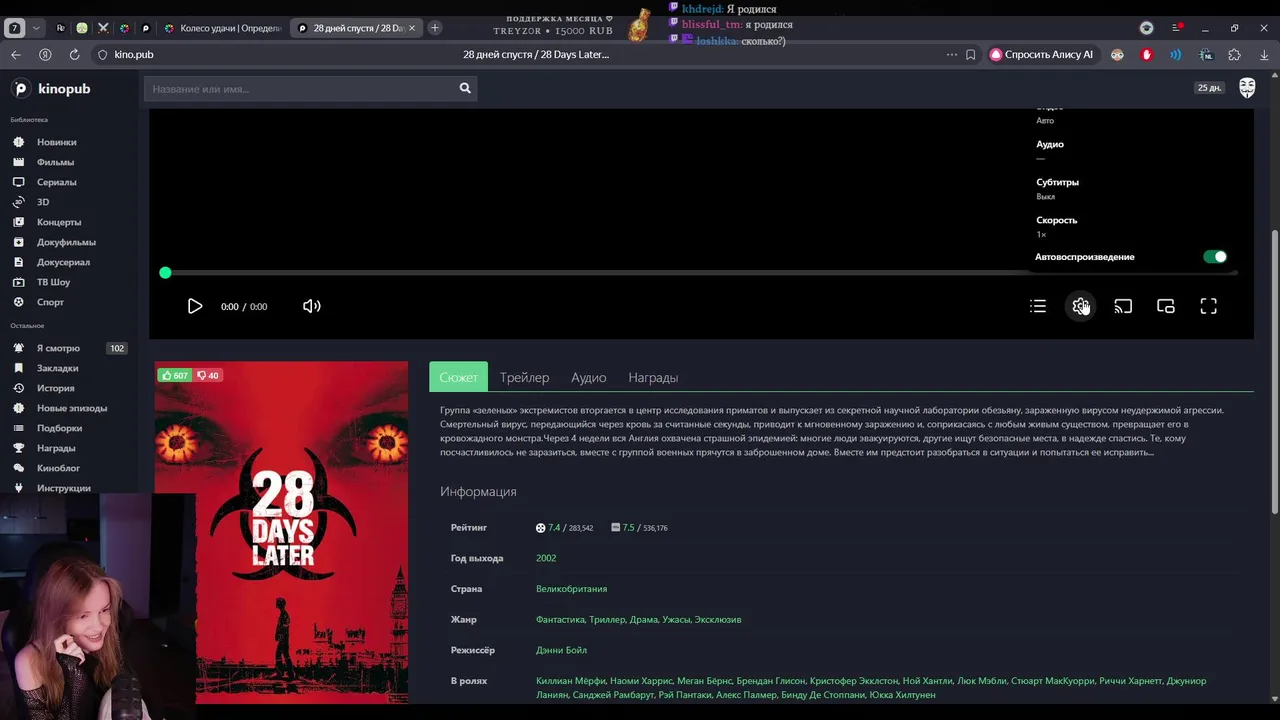Click the release year 2002 link

pyautogui.click(x=546, y=558)
